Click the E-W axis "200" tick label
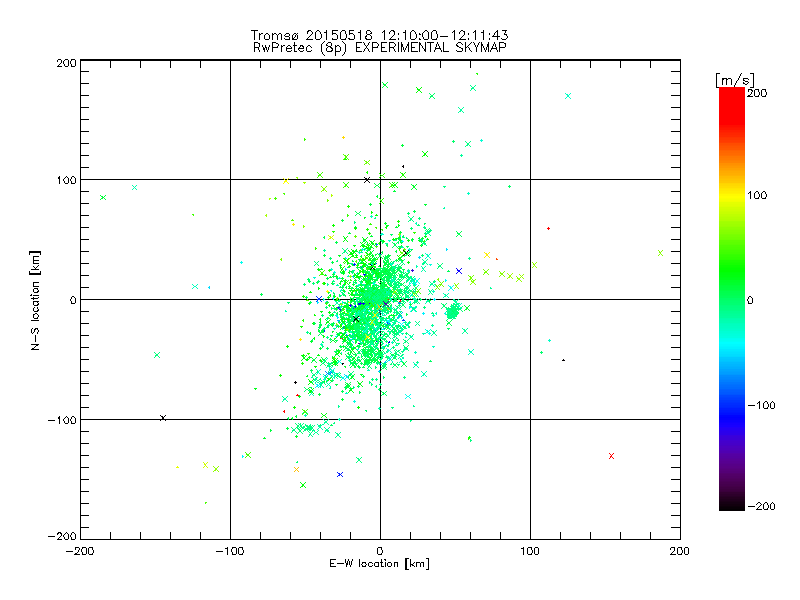800x600 pixels. pyautogui.click(x=680, y=551)
